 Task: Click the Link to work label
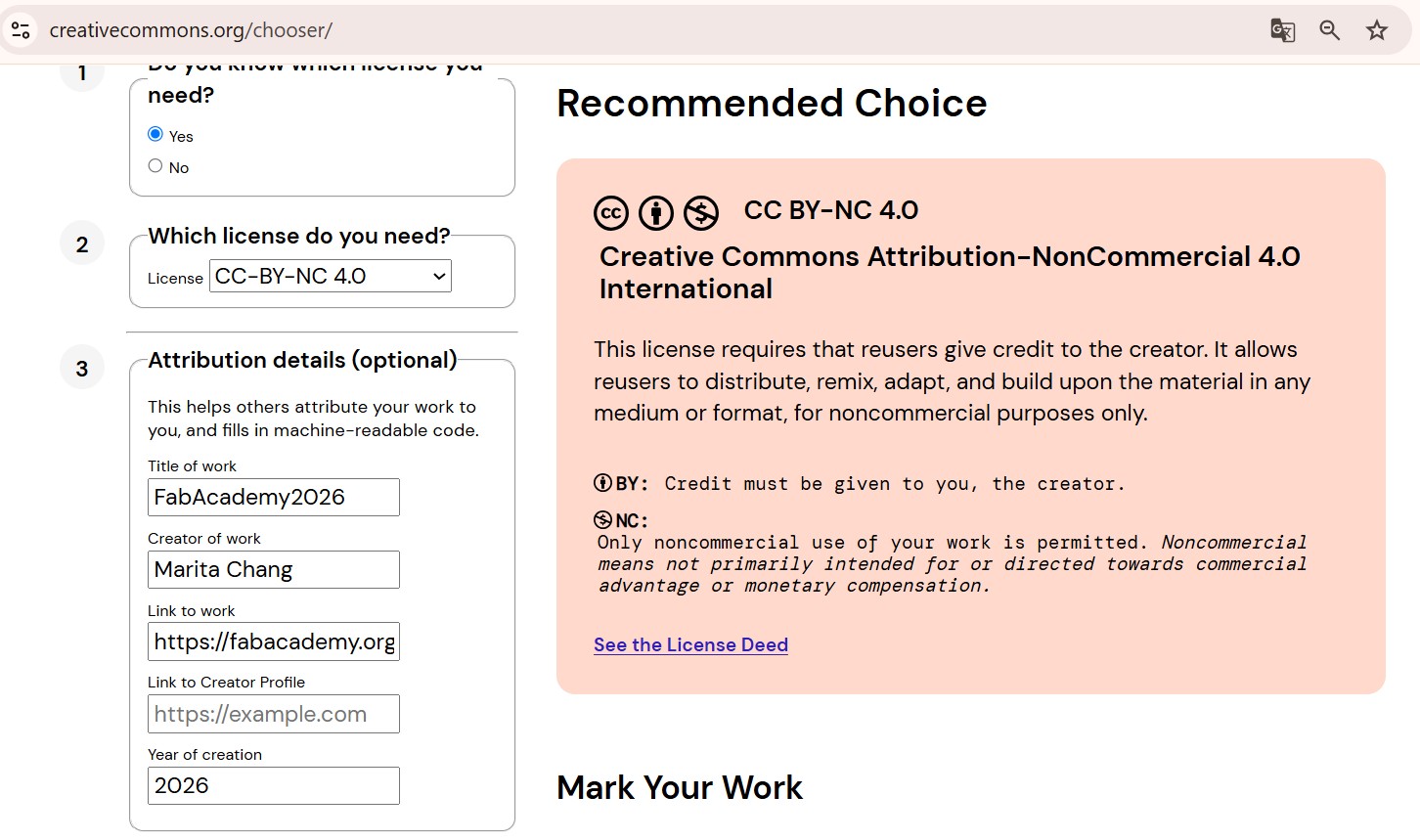[191, 611]
